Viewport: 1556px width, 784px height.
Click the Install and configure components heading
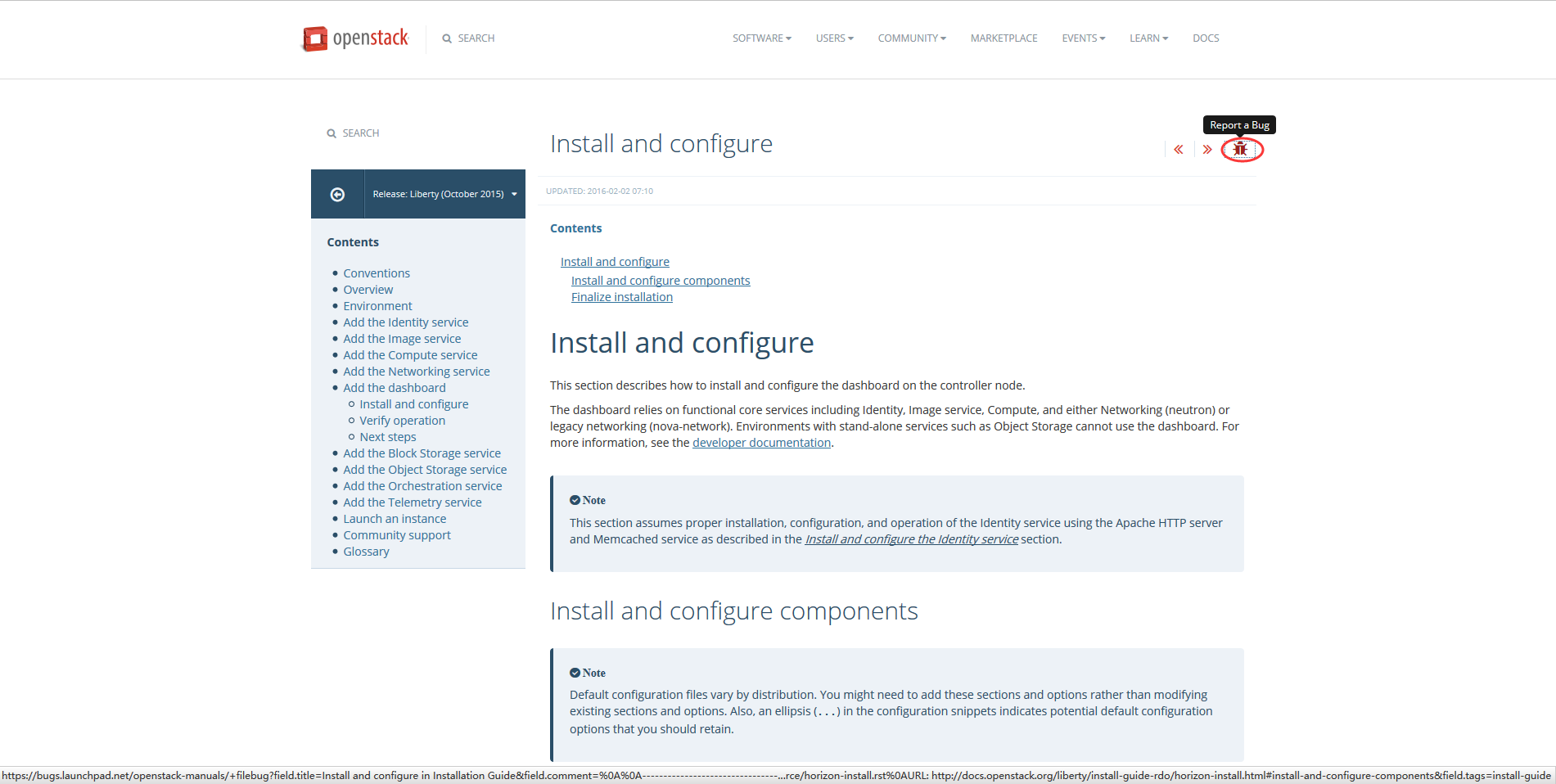734,611
